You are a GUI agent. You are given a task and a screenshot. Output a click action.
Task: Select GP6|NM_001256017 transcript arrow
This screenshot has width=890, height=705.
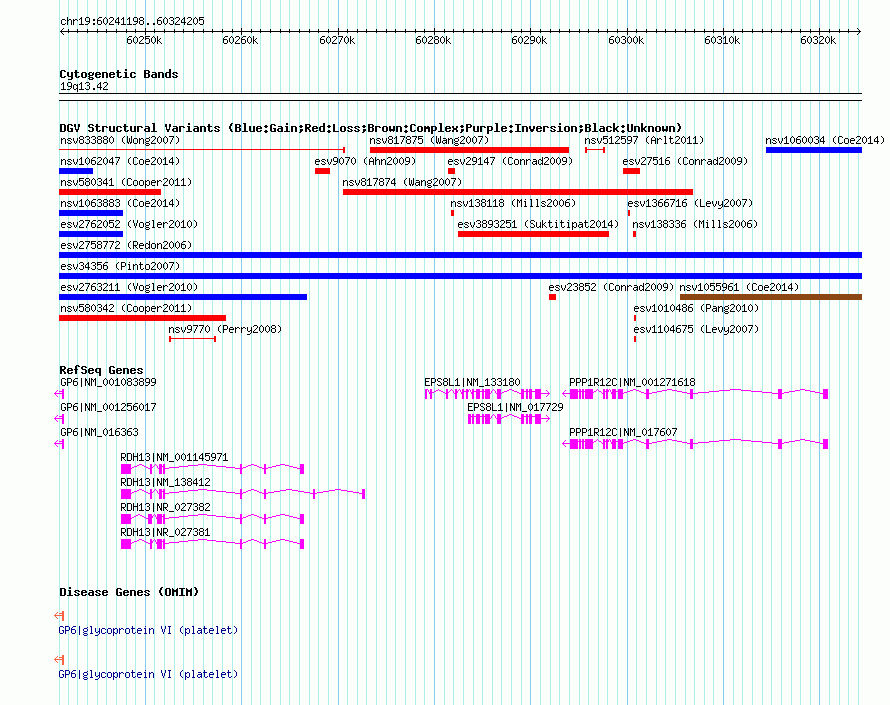point(59,419)
